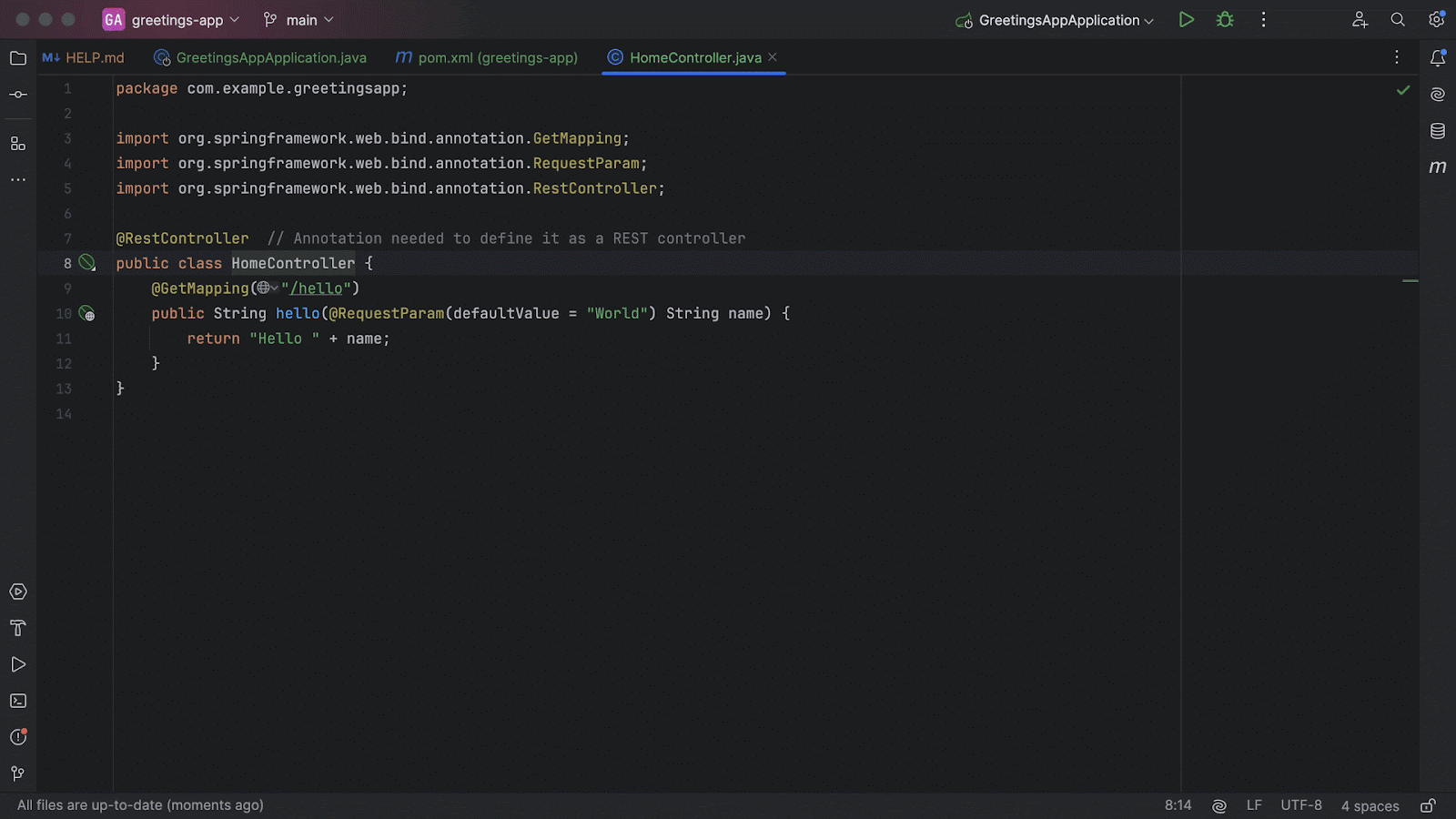1456x819 pixels.
Task: Click the AI Assistant spiral icon in status bar
Action: (x=1219, y=805)
